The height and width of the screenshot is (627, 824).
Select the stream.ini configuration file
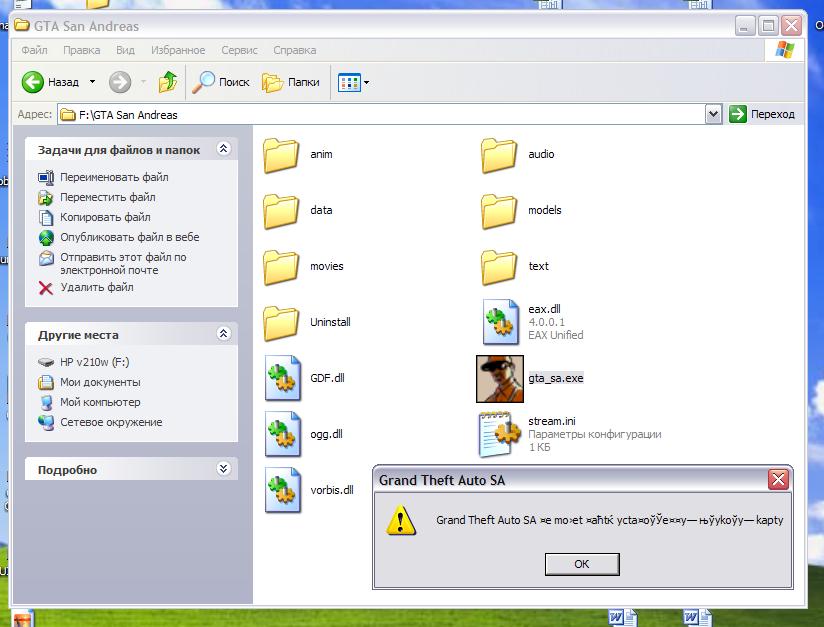500,434
